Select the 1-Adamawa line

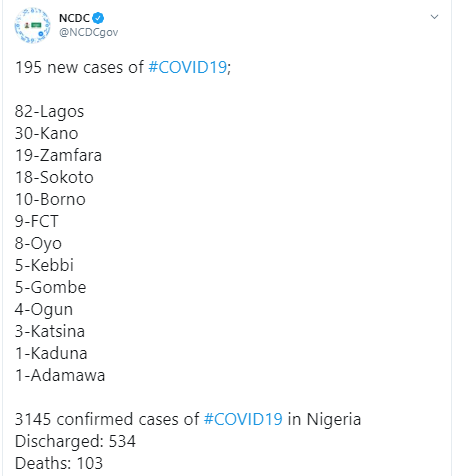(60, 375)
